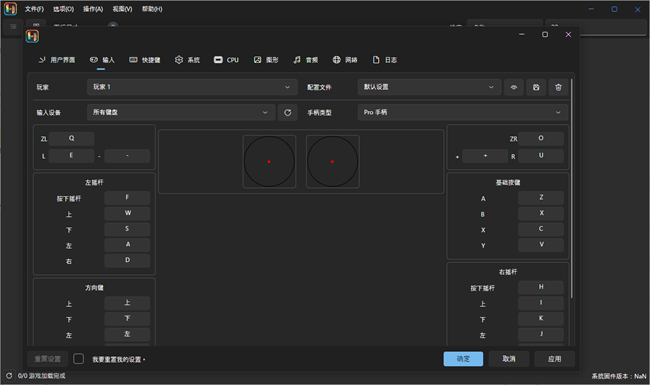Click the left analog stick preview circle
The width and height of the screenshot is (650, 385).
(x=269, y=162)
